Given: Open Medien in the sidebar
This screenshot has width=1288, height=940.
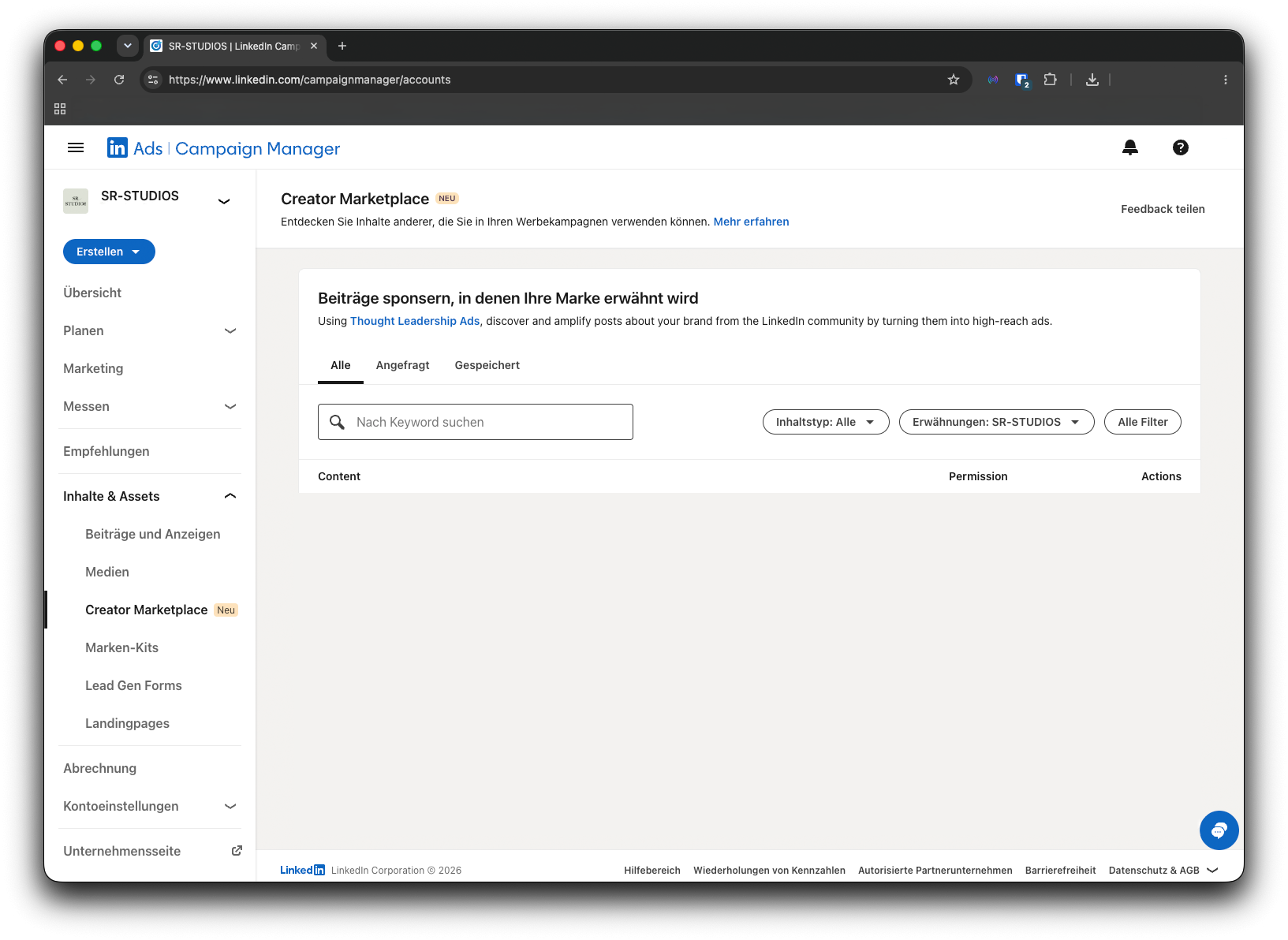Looking at the screenshot, I should [x=107, y=572].
